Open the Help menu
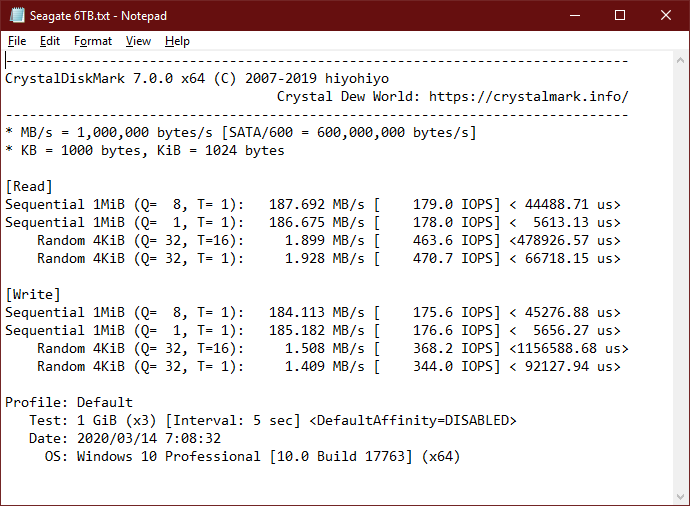Image resolution: width=690 pixels, height=506 pixels. point(177,41)
